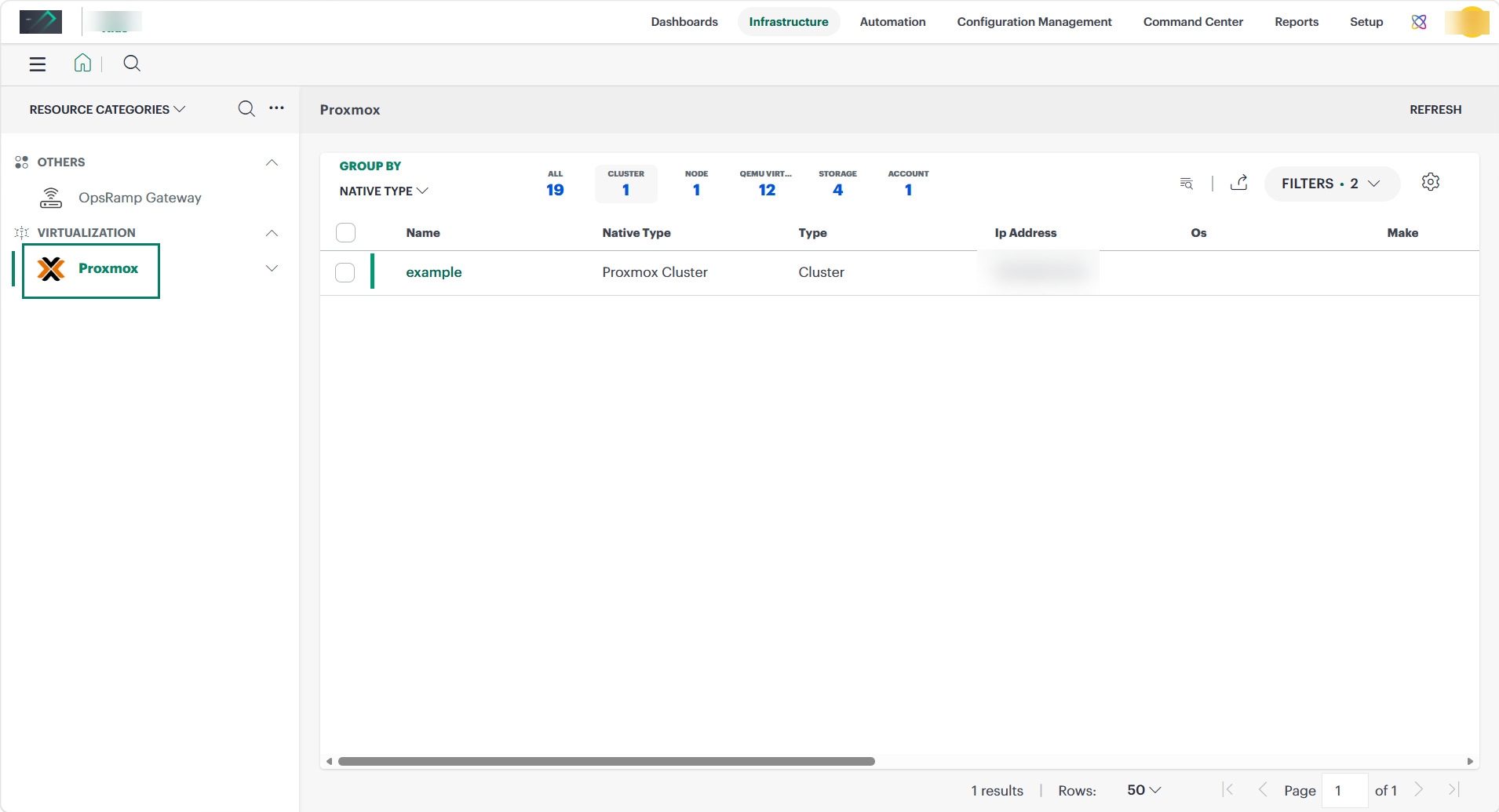Screen dimensions: 1499x812
Task: Click the page number input field
Action: (1345, 790)
